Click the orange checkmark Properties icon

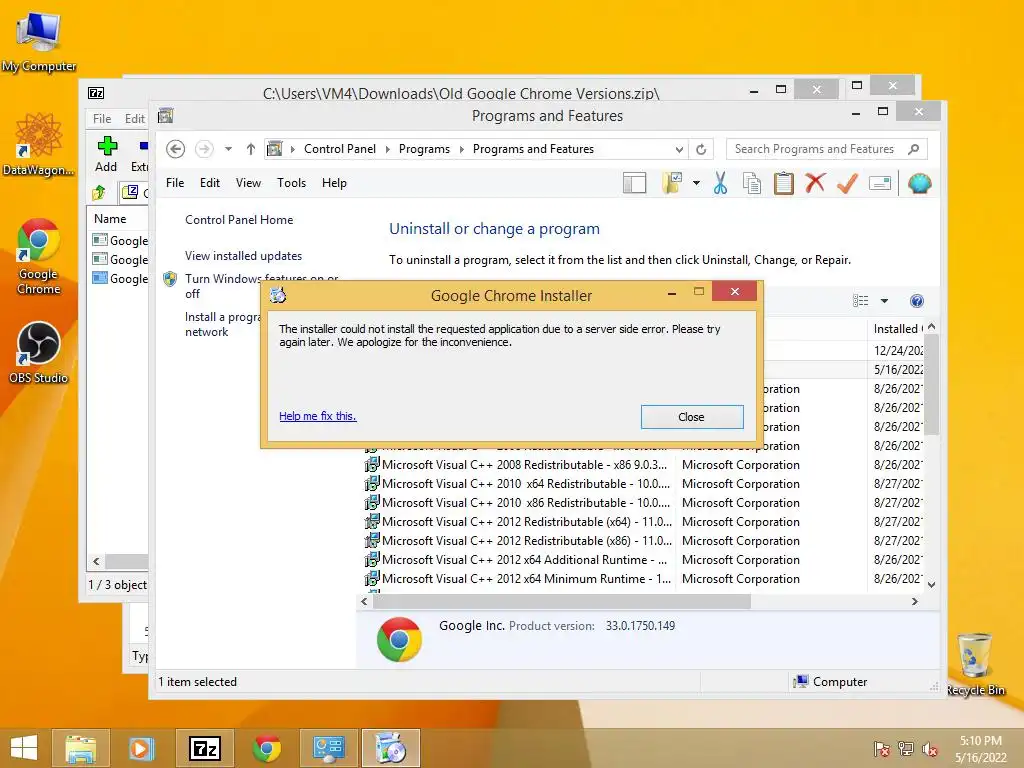pos(847,184)
